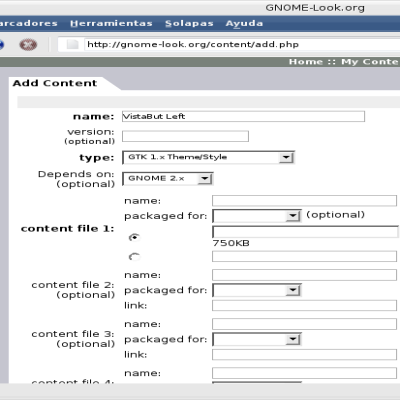Open the type dropdown showing GTK 1.x Theme/Style
The height and width of the screenshot is (400, 400).
coord(208,157)
